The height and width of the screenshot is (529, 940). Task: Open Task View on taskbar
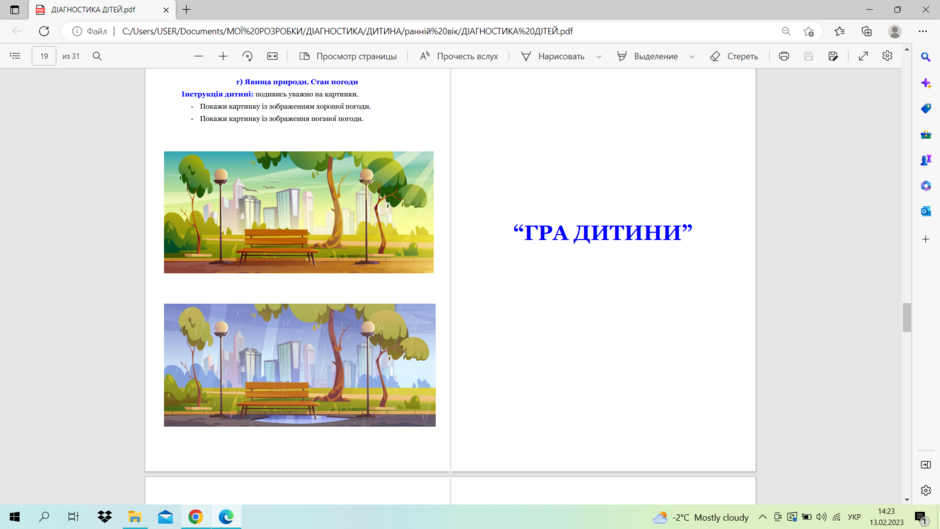coord(73,517)
